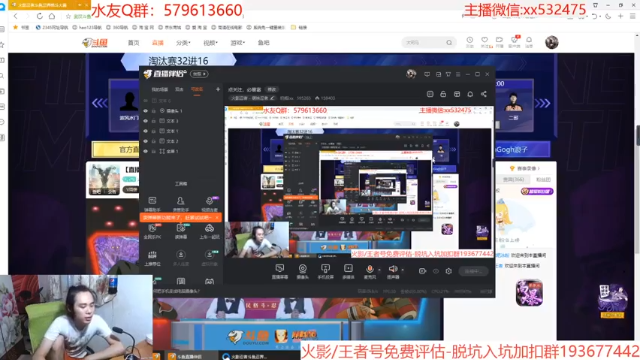
Task: Expand 分类 dropdown on Douyu
Action: (x=183, y=43)
